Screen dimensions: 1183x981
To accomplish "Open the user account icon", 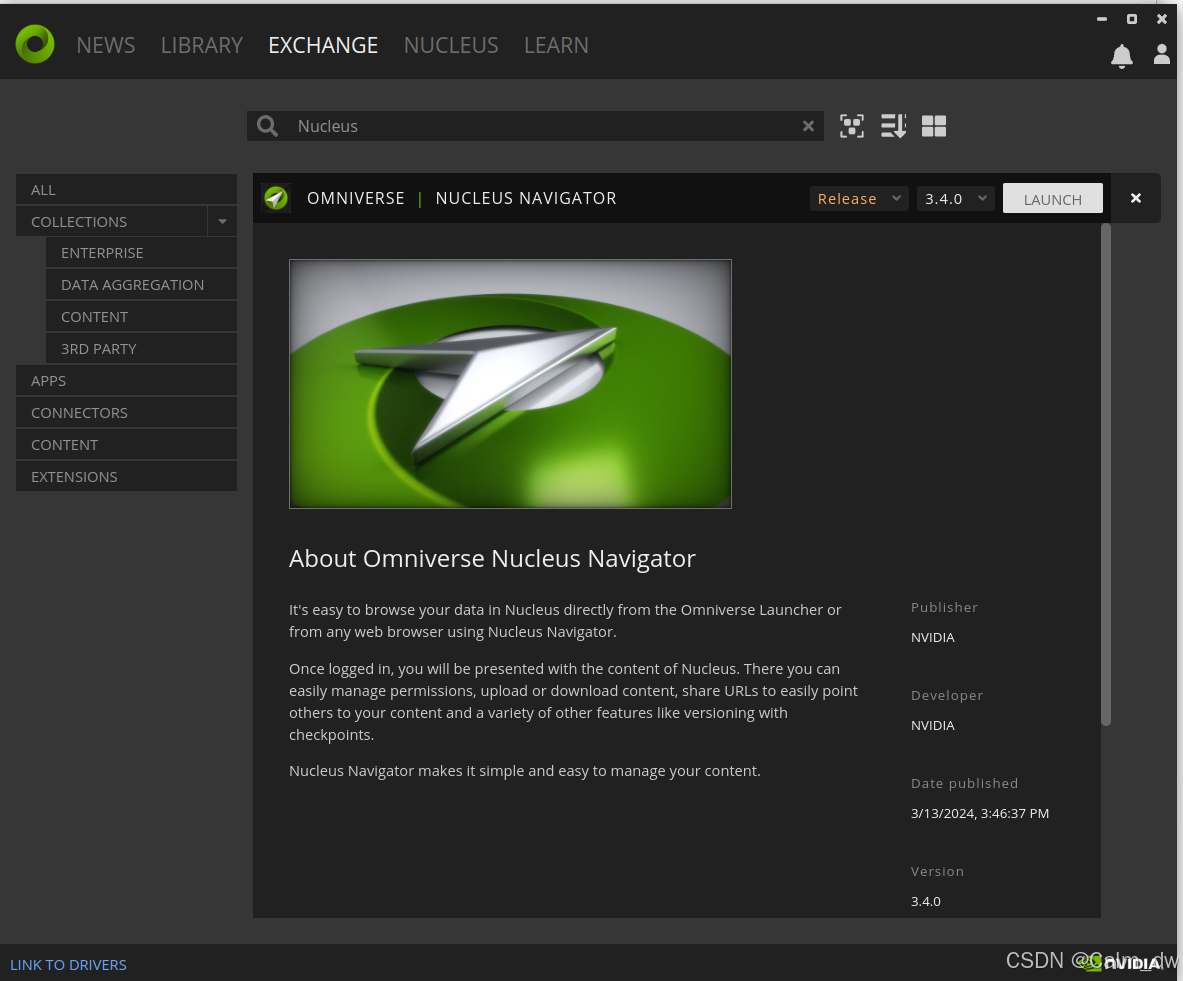I will [x=1161, y=55].
